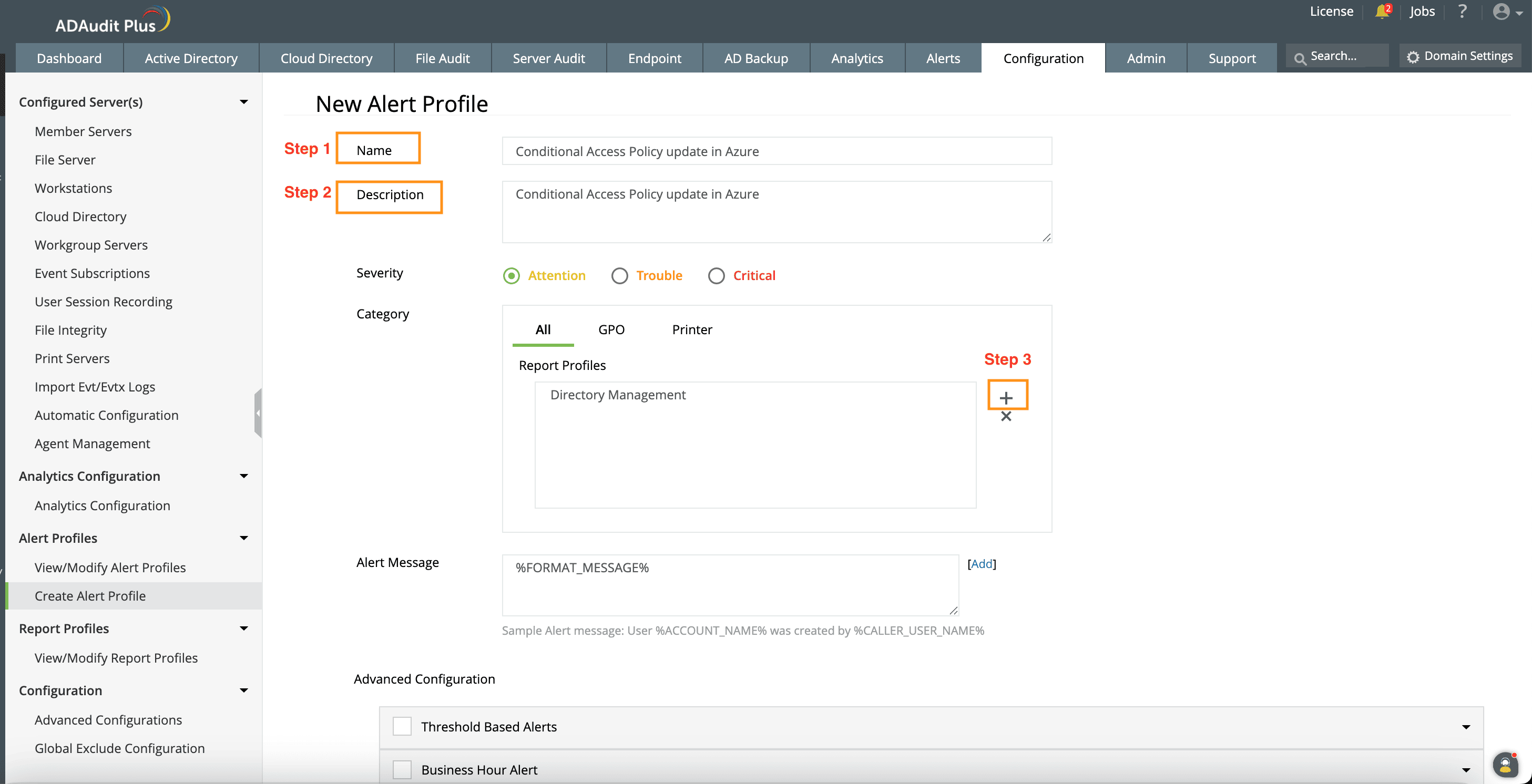Click the sidebar collapse handle arrow
Viewport: 1532px width, 784px height.
(x=258, y=413)
